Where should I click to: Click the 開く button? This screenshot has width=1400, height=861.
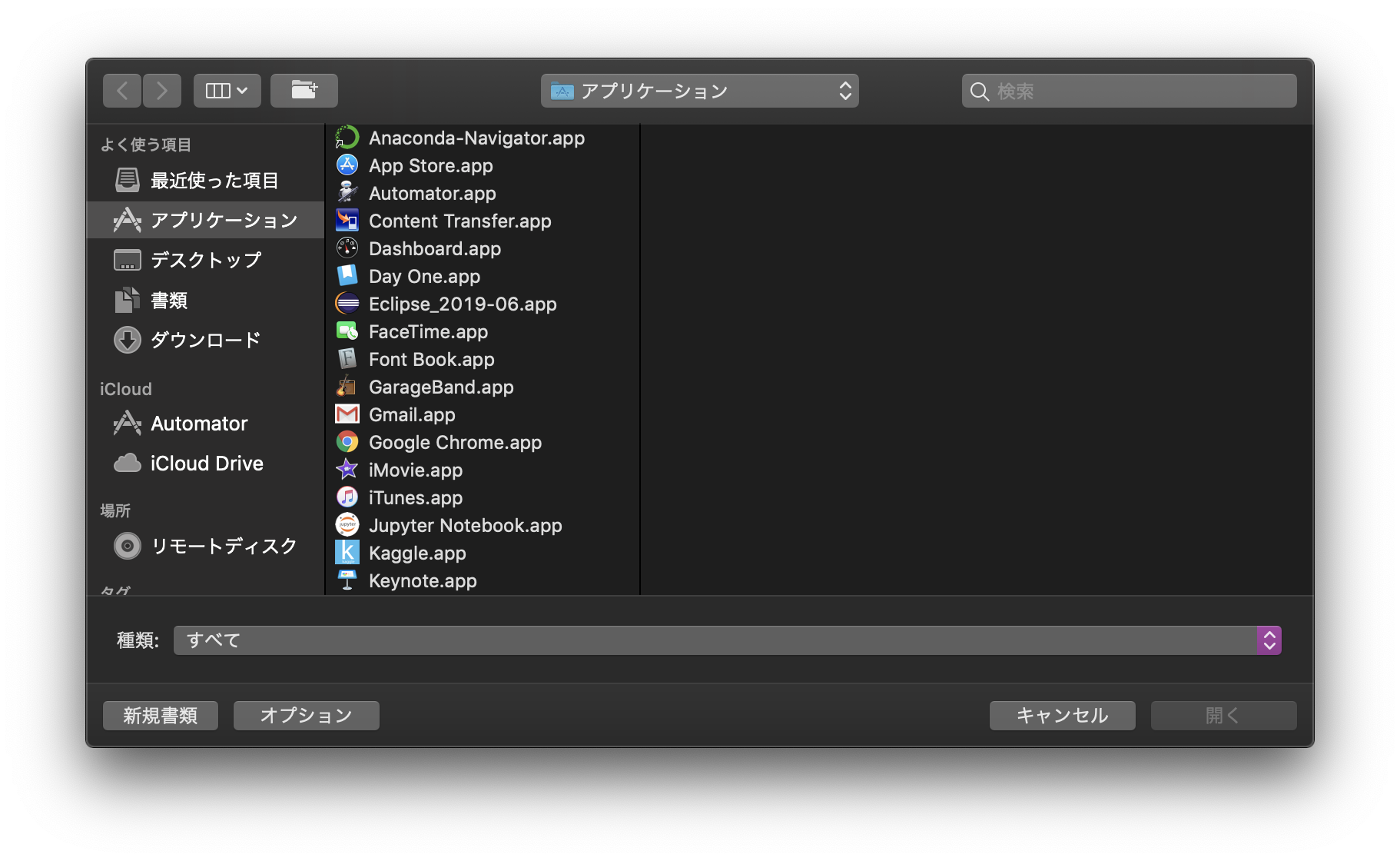click(x=1224, y=716)
